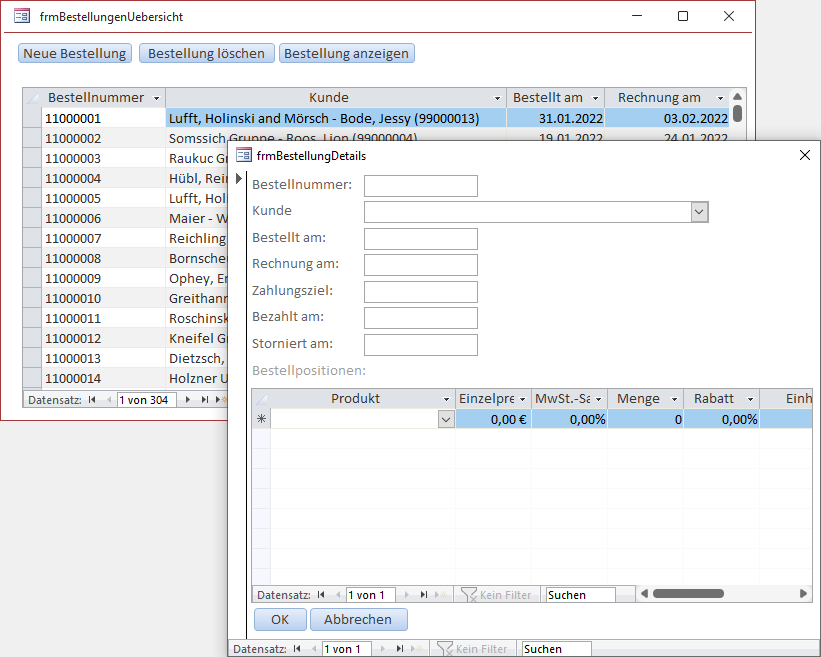Click the subform horizontal scrollbar right arrow
This screenshot has width=821, height=657.
click(804, 594)
